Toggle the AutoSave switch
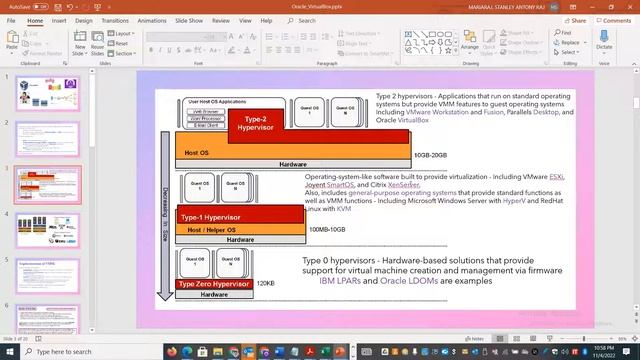 [x=40, y=7]
